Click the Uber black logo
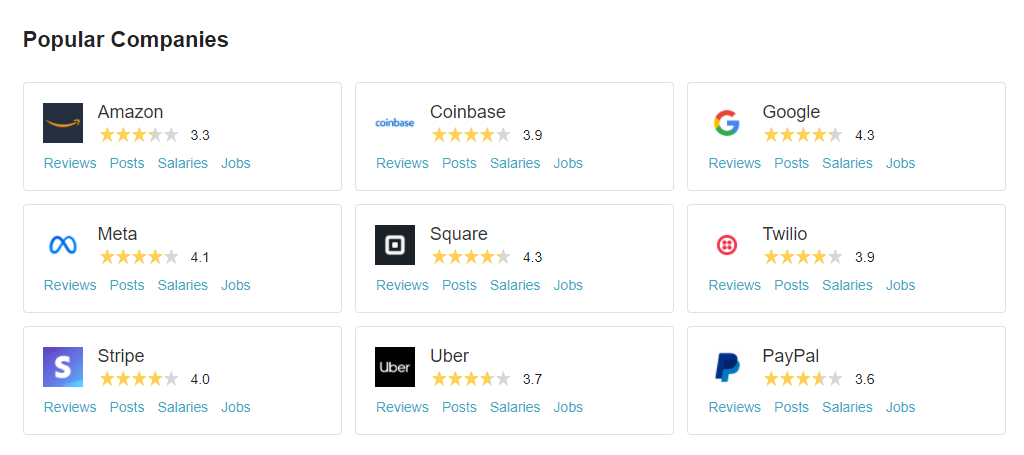The width and height of the screenshot is (1024, 455). click(395, 367)
